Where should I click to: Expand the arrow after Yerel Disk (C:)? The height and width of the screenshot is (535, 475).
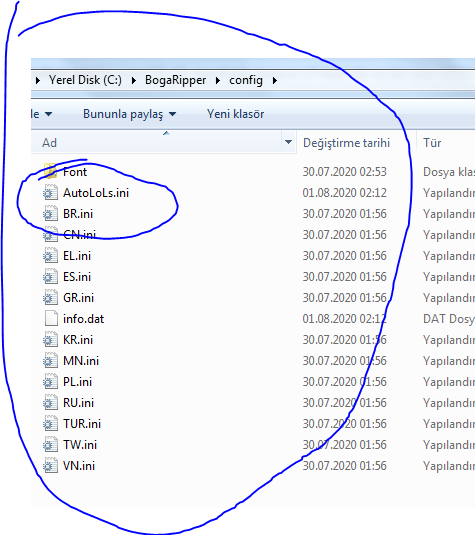pyautogui.click(x=134, y=81)
